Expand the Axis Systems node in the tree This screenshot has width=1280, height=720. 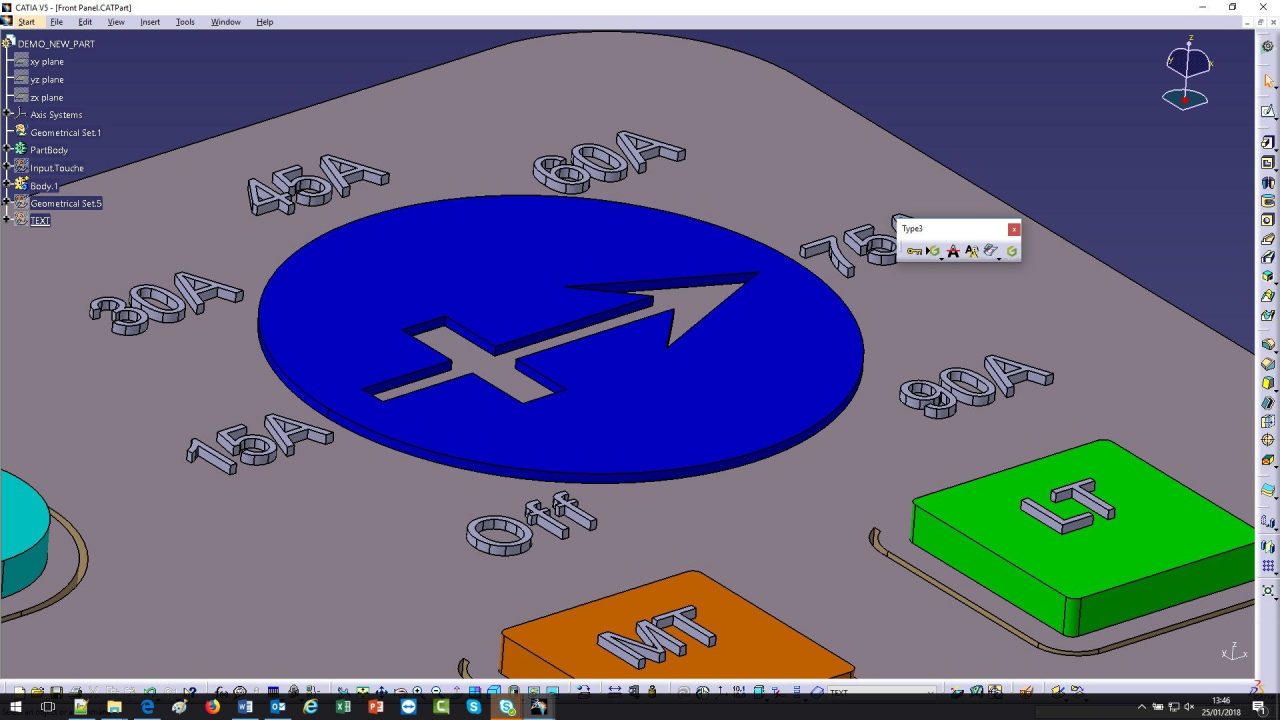[7, 114]
